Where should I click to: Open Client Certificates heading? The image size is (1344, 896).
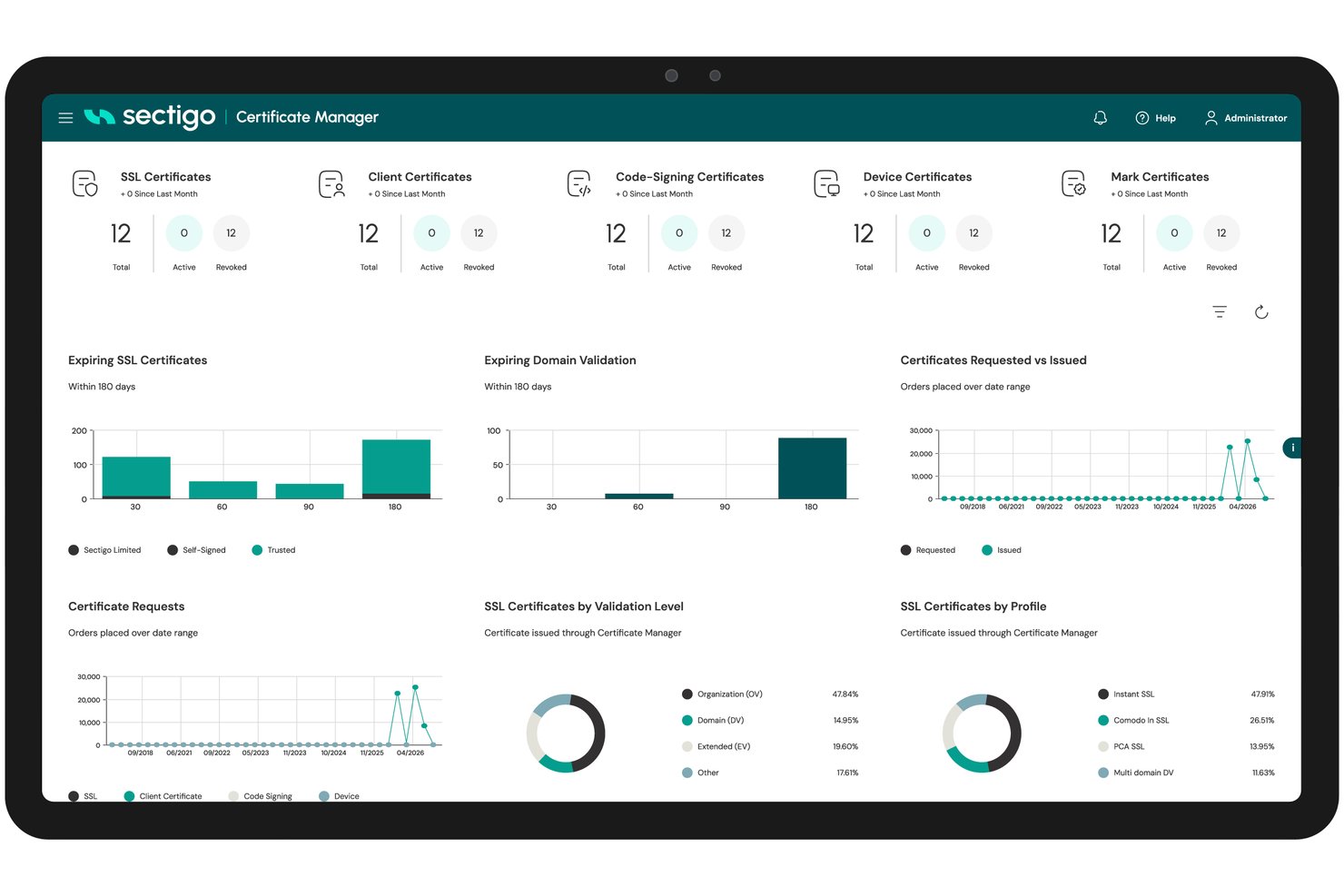(420, 177)
